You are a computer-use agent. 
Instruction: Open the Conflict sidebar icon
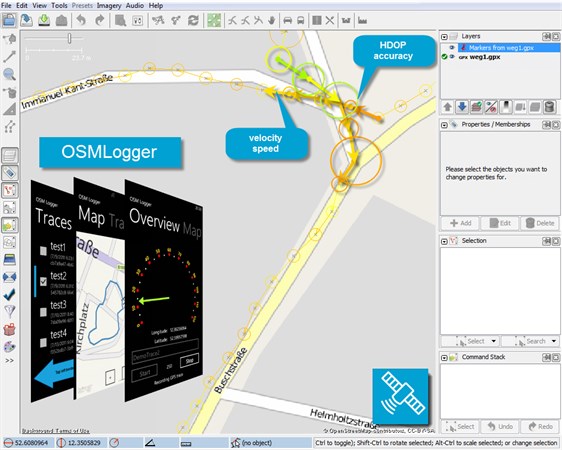pos(9,277)
